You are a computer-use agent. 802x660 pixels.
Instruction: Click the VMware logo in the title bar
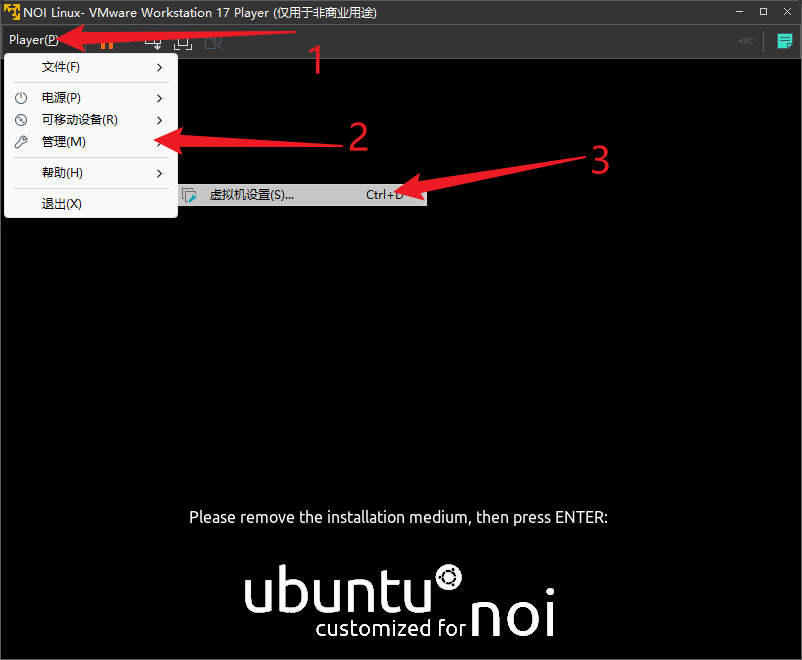[x=11, y=11]
